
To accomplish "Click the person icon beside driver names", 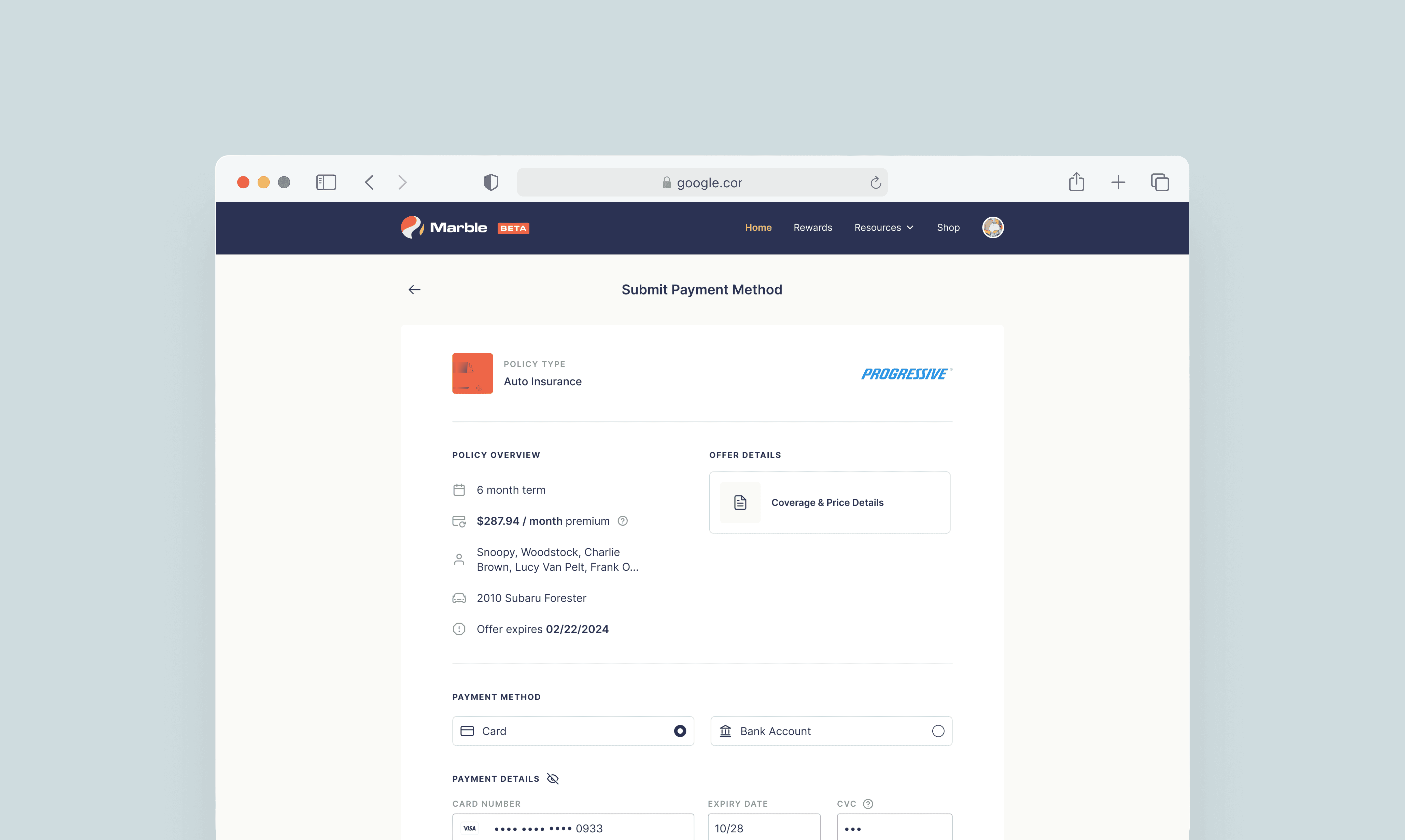I will tap(459, 559).
